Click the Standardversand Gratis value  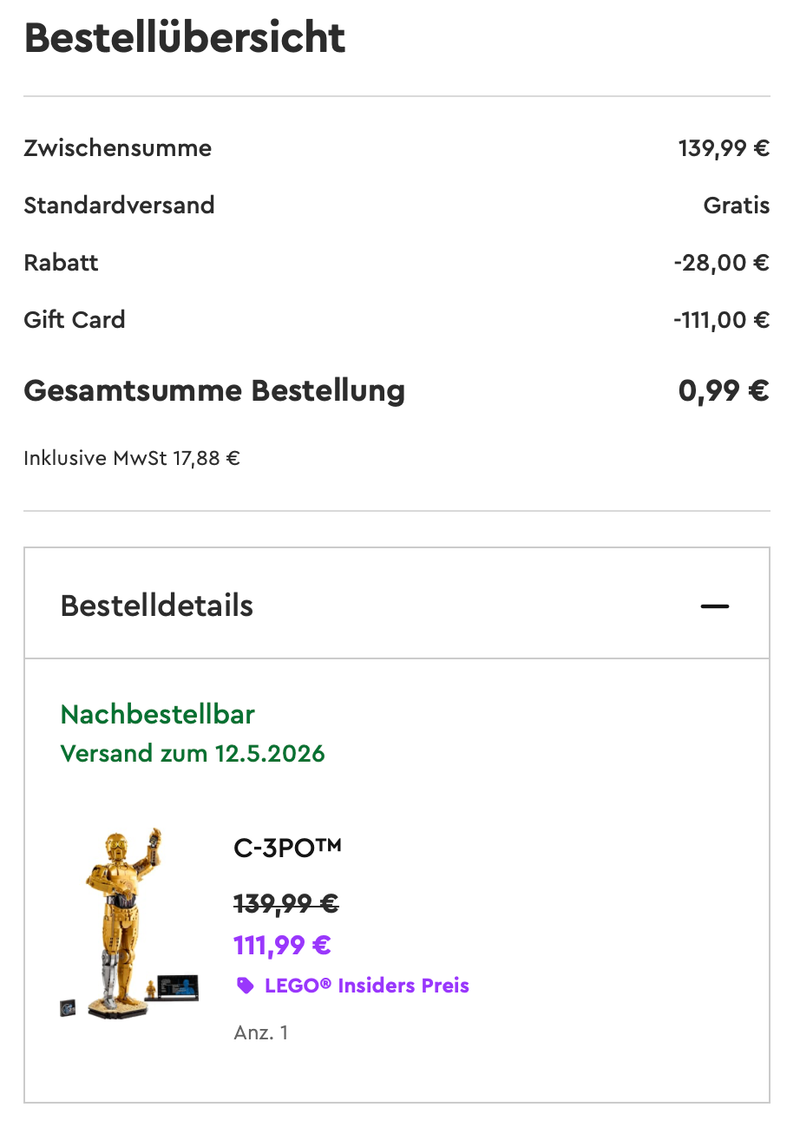tap(736, 205)
